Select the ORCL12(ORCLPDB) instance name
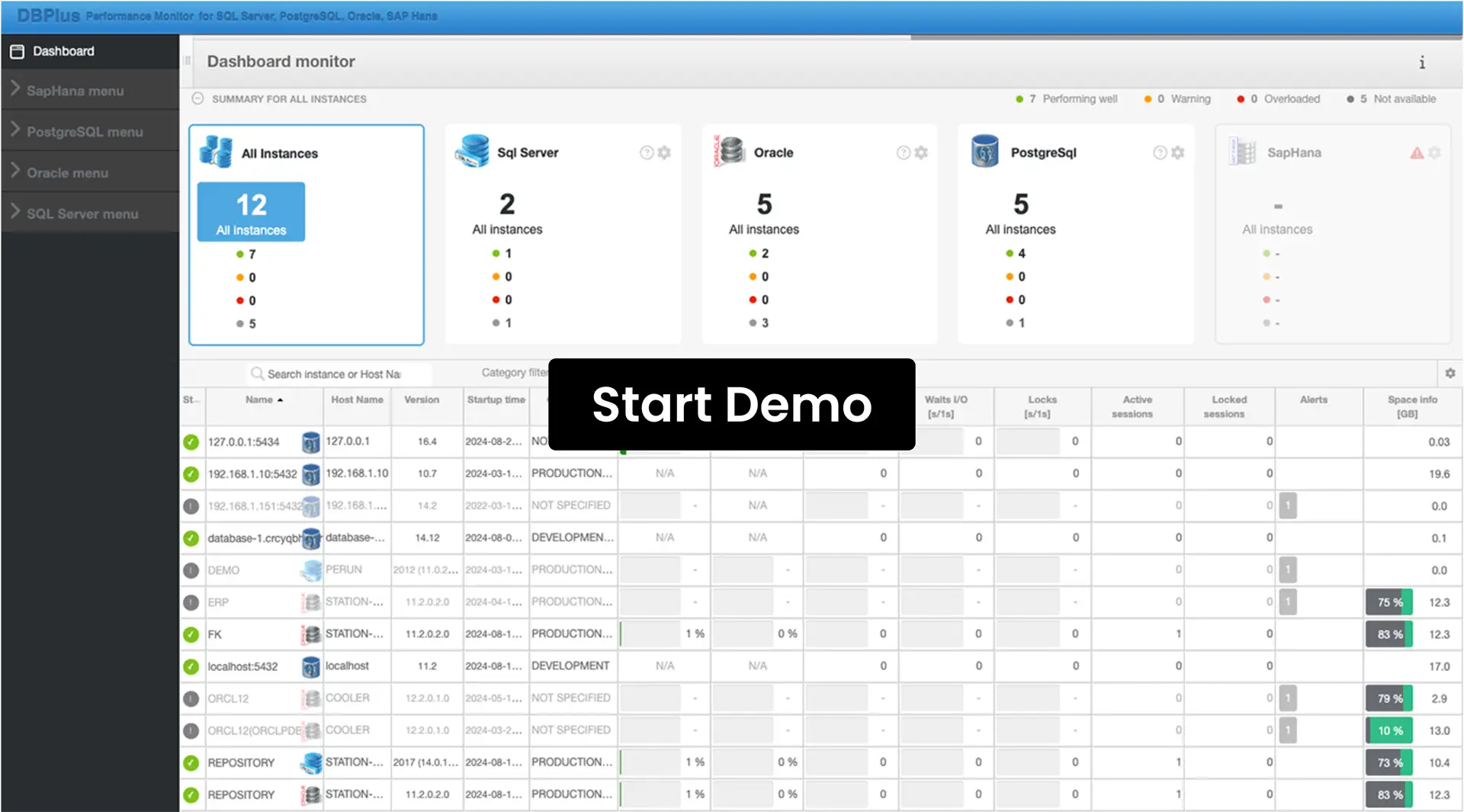This screenshot has height=812, width=1464. tap(255, 730)
